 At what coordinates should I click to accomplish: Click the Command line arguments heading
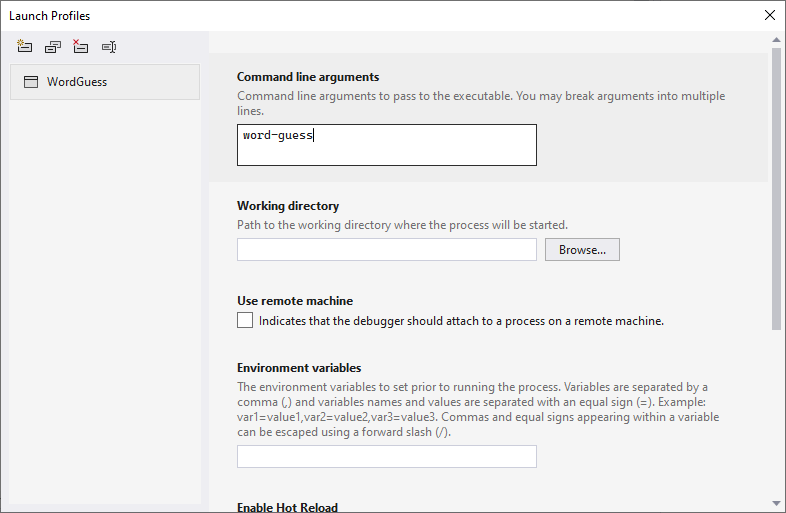click(308, 77)
